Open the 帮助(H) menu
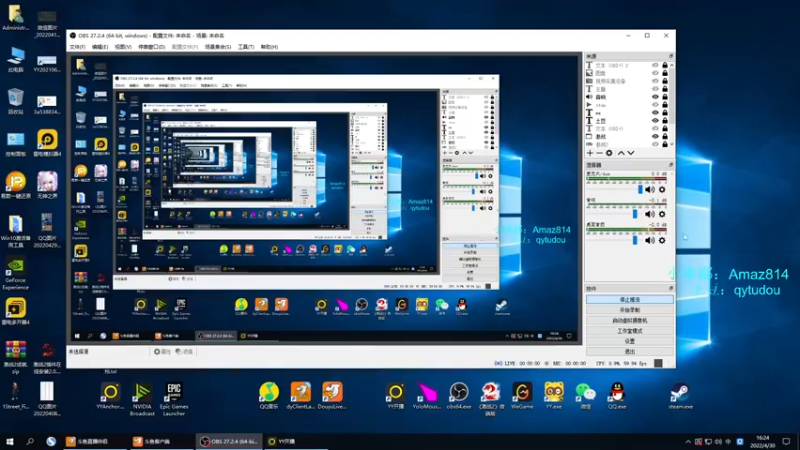The image size is (800, 450). (x=269, y=47)
